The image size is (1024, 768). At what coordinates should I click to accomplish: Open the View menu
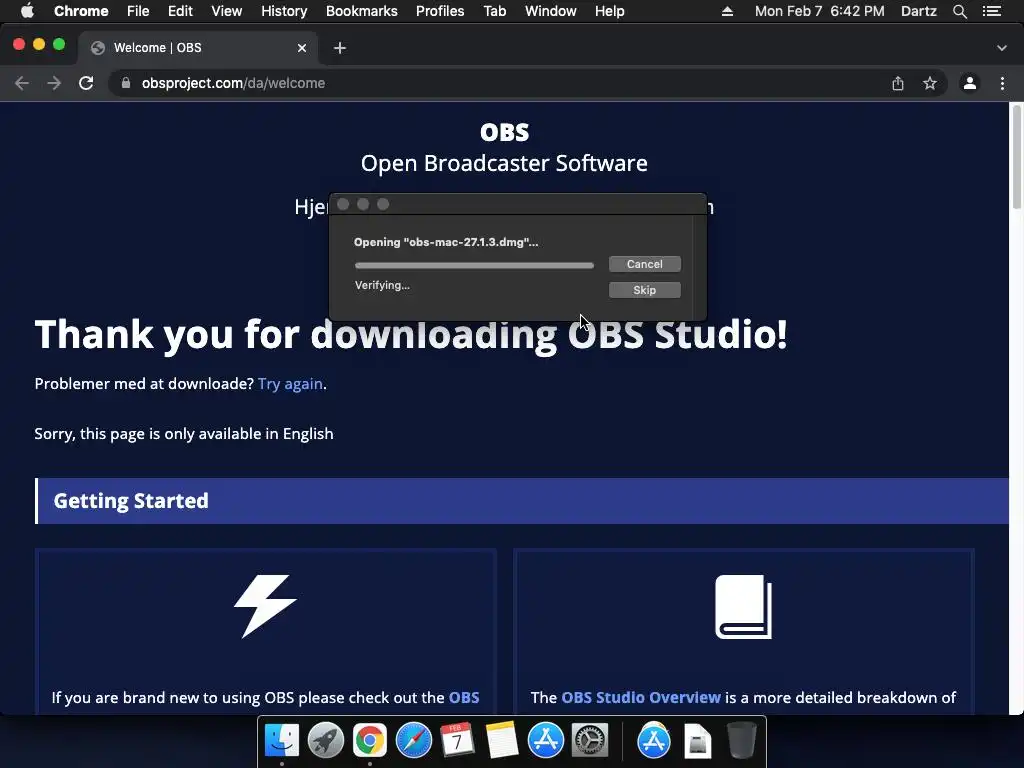(x=227, y=11)
